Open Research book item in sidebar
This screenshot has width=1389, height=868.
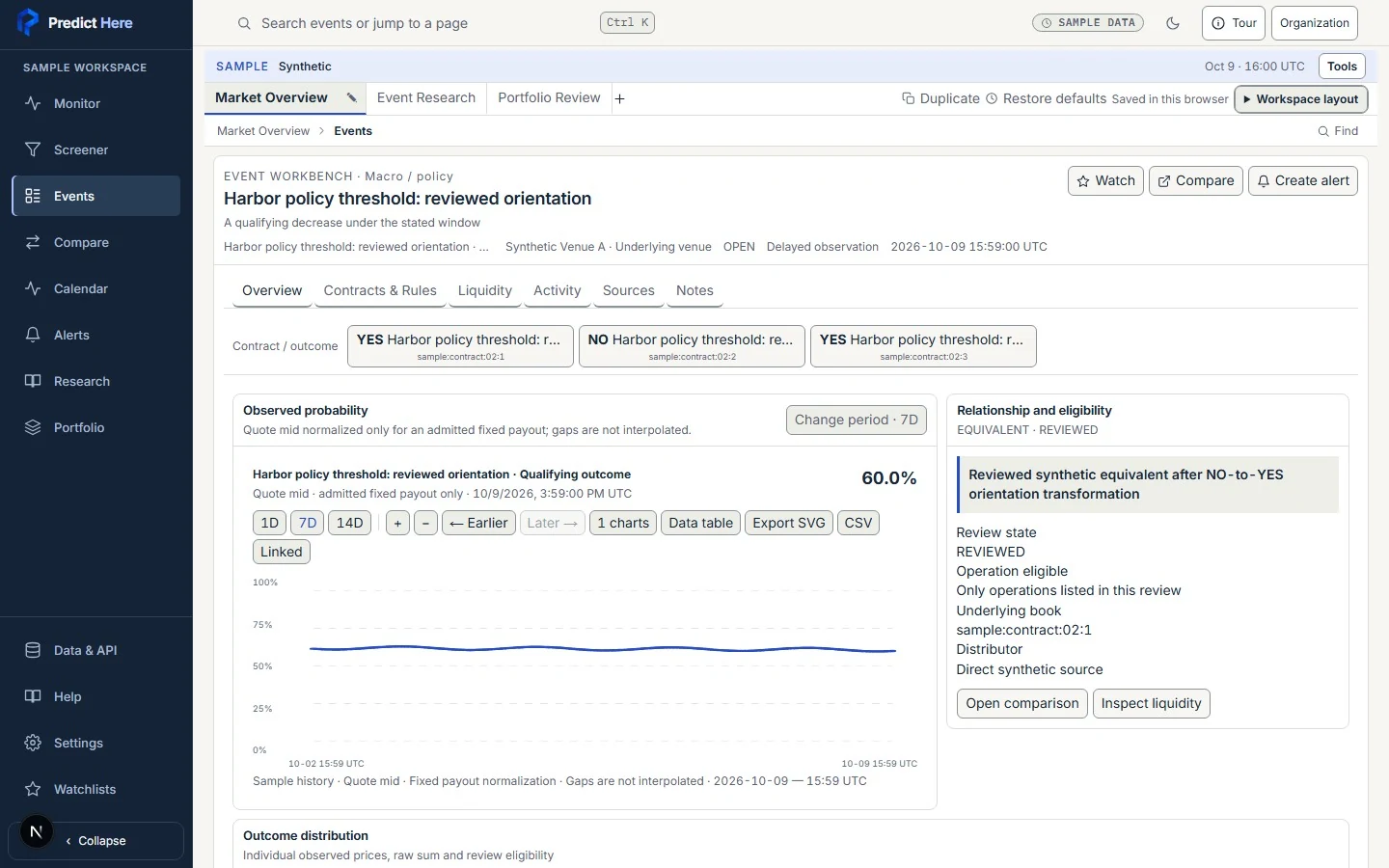(x=96, y=381)
